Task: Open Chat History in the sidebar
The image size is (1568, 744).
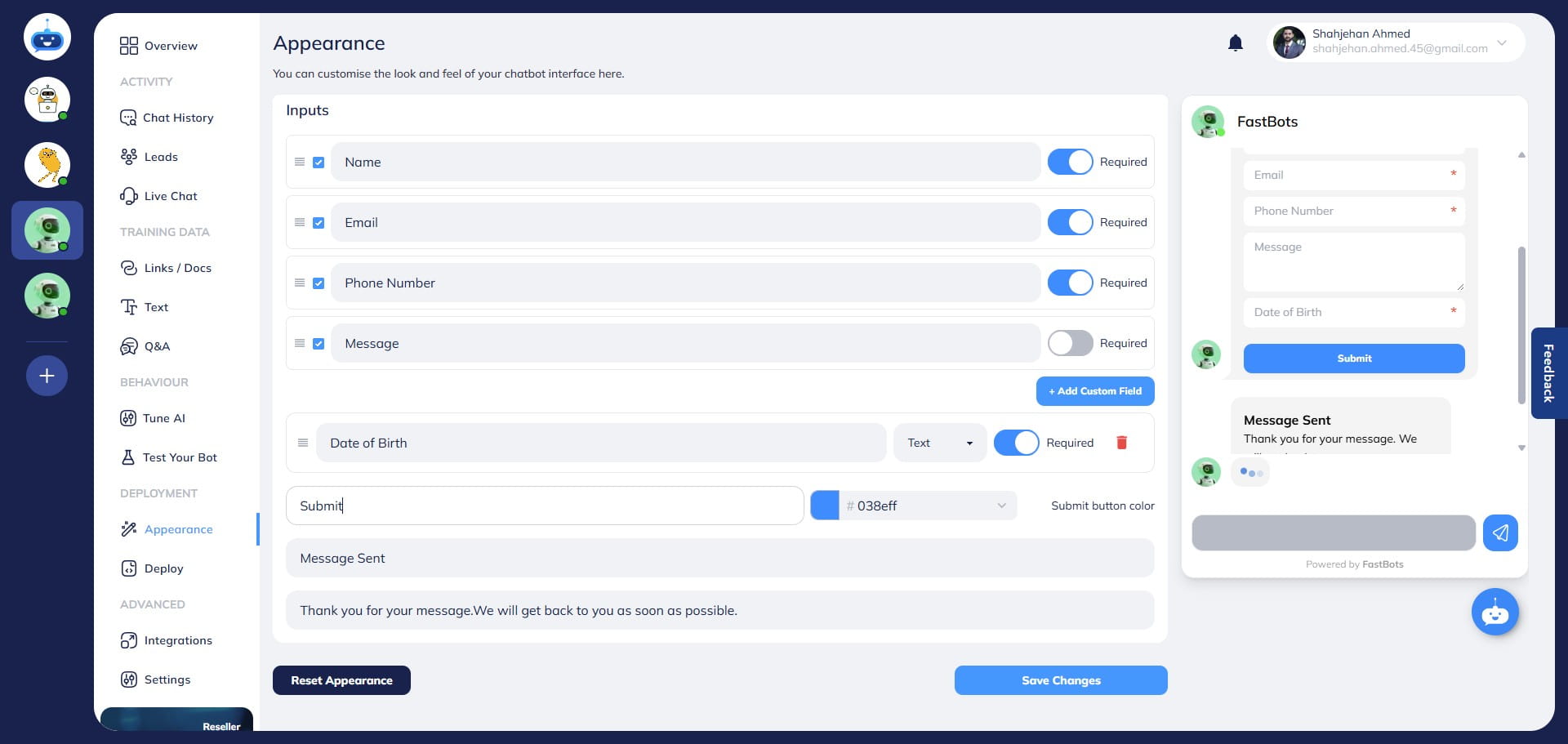Action: pos(177,118)
